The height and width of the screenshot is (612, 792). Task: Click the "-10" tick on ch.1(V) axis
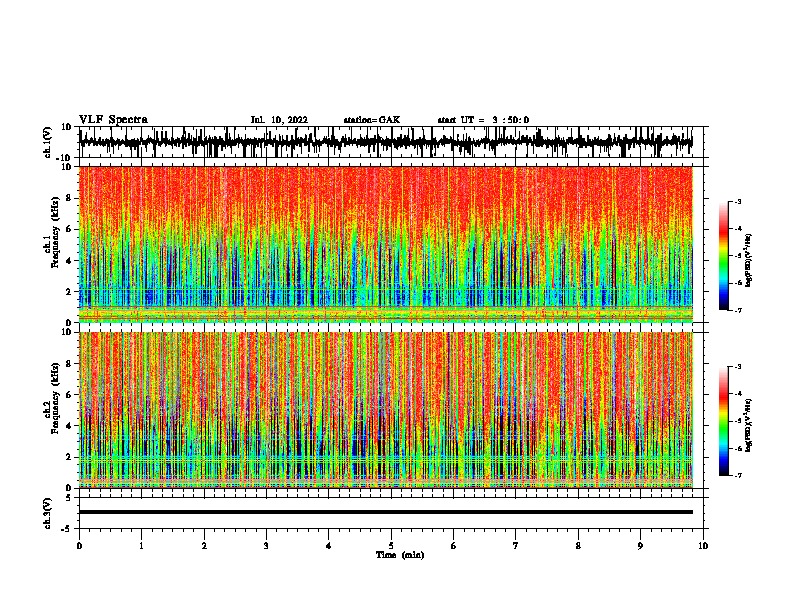[x=64, y=158]
